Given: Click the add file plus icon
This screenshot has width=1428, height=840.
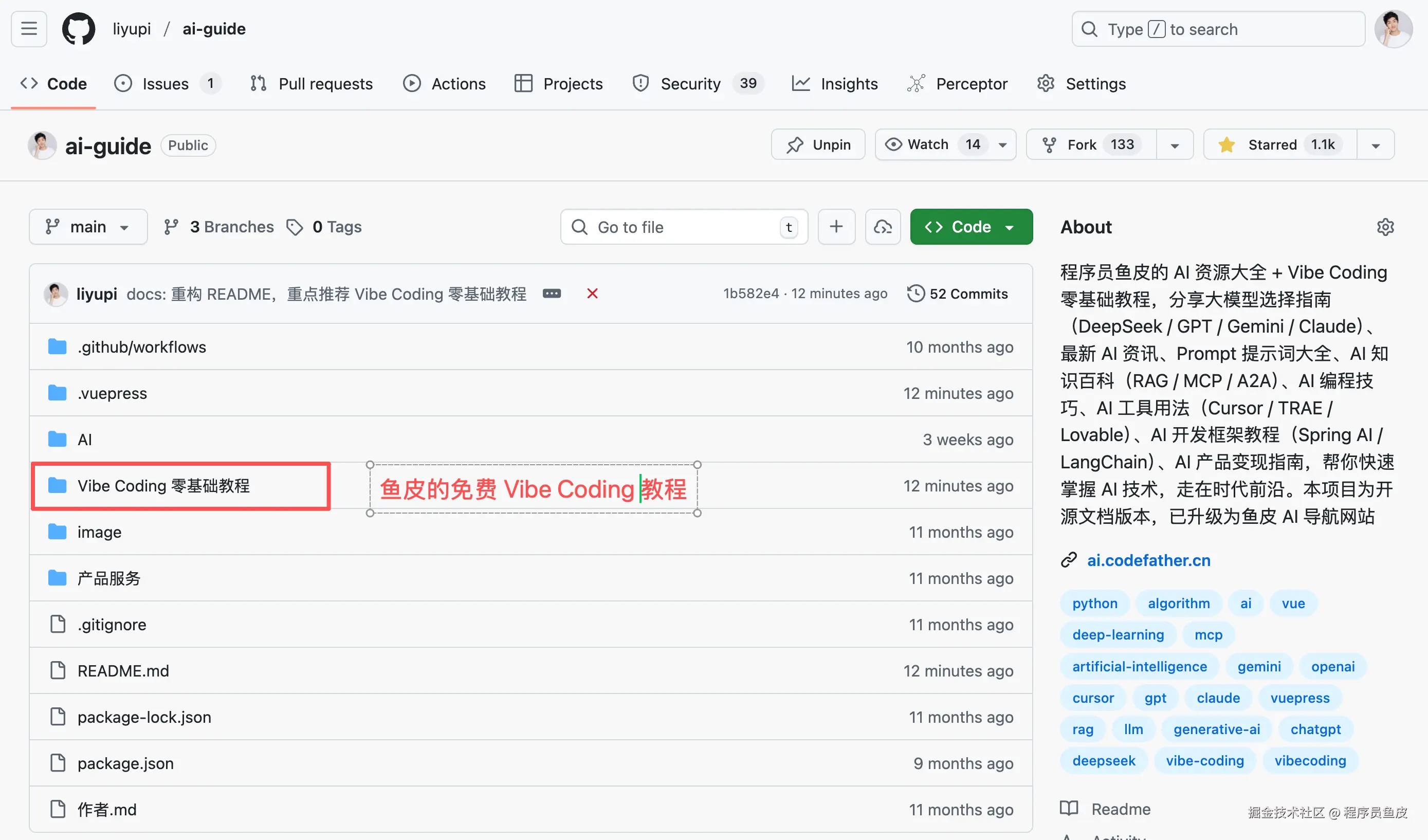Looking at the screenshot, I should coord(836,227).
